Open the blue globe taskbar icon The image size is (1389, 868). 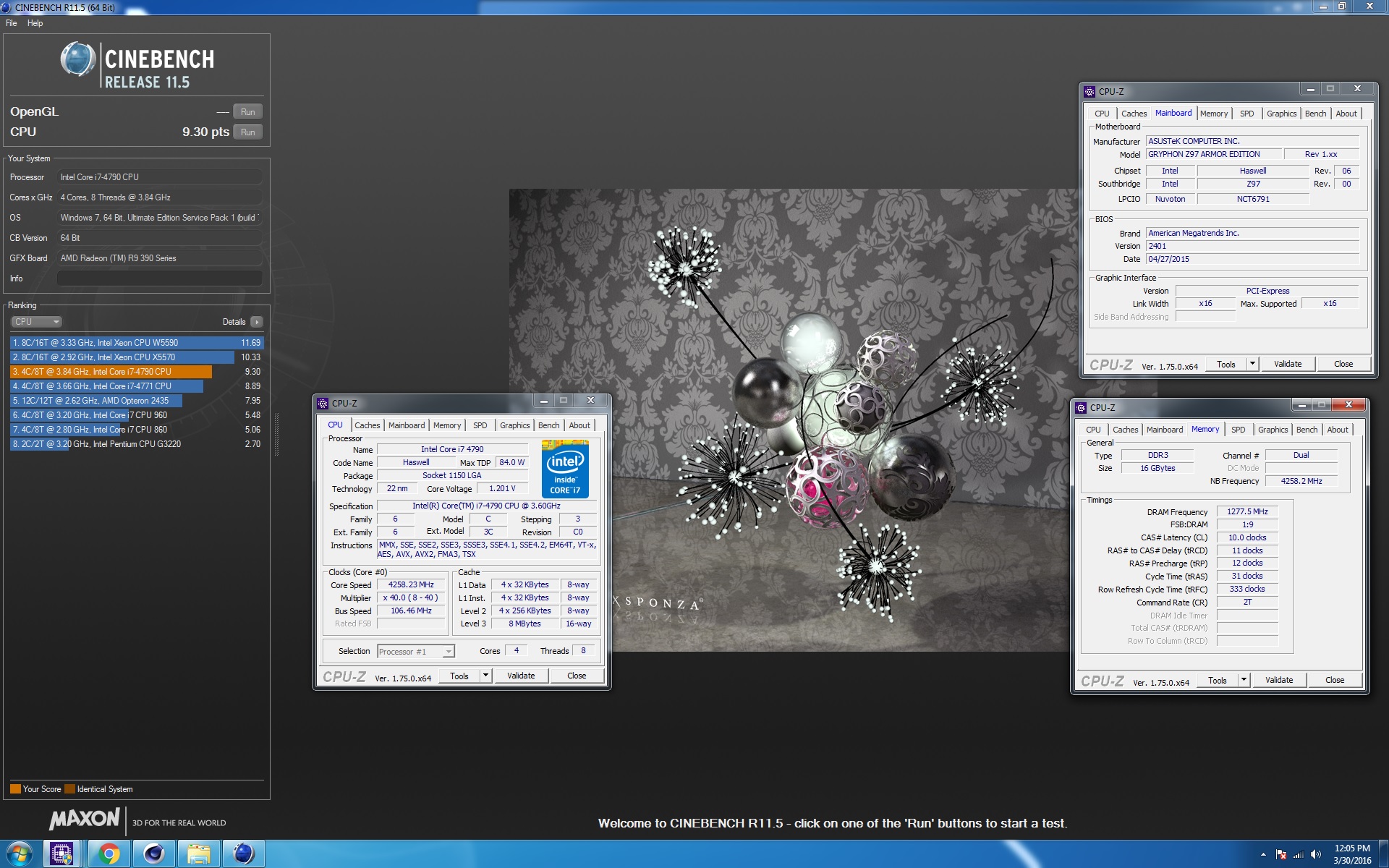(x=244, y=854)
